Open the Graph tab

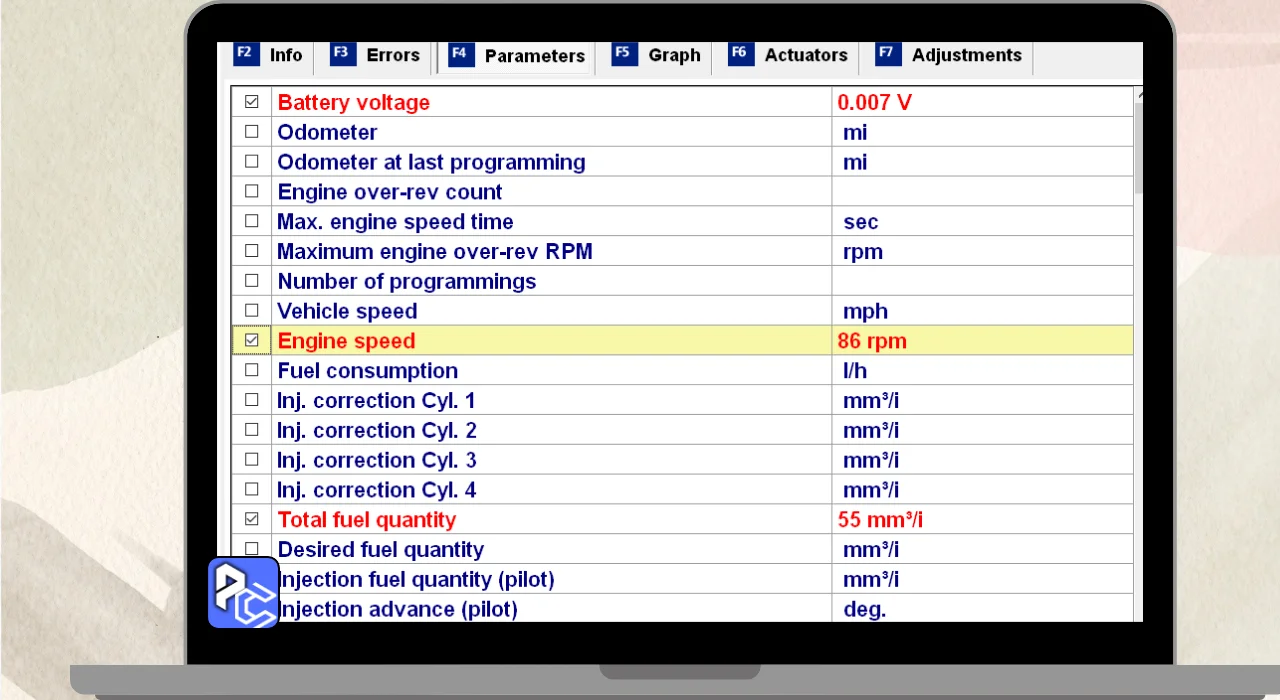point(674,55)
